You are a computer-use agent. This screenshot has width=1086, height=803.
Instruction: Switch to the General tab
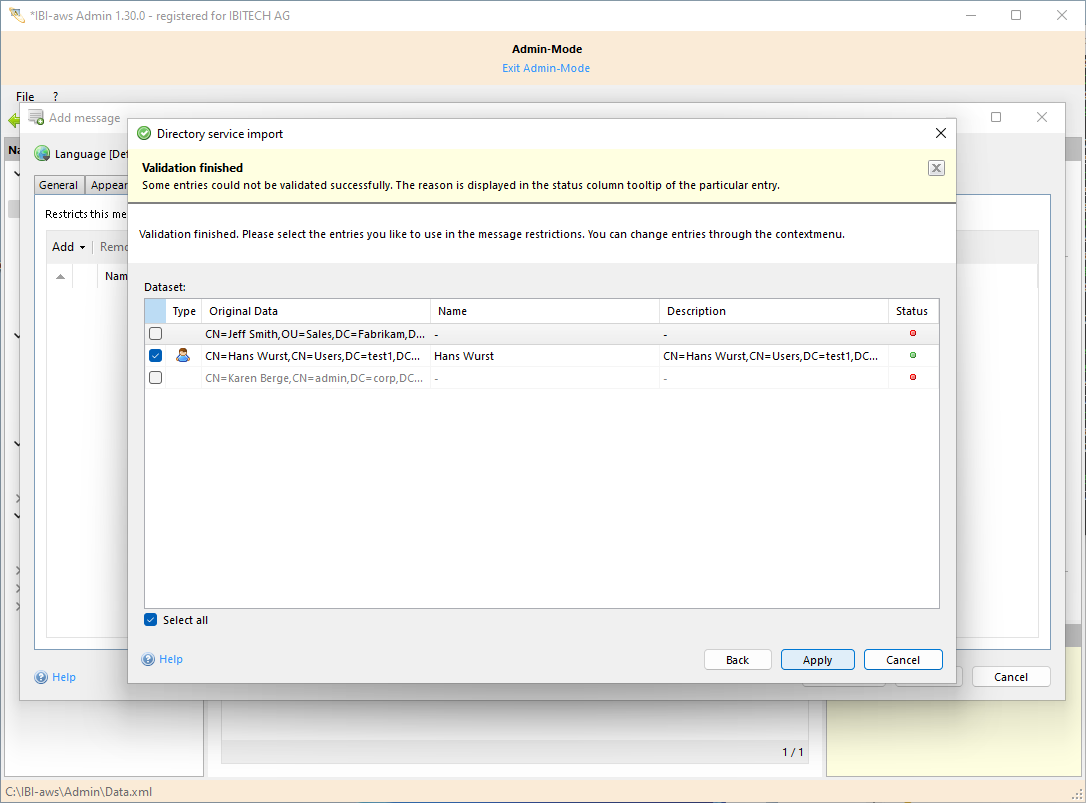tap(59, 185)
